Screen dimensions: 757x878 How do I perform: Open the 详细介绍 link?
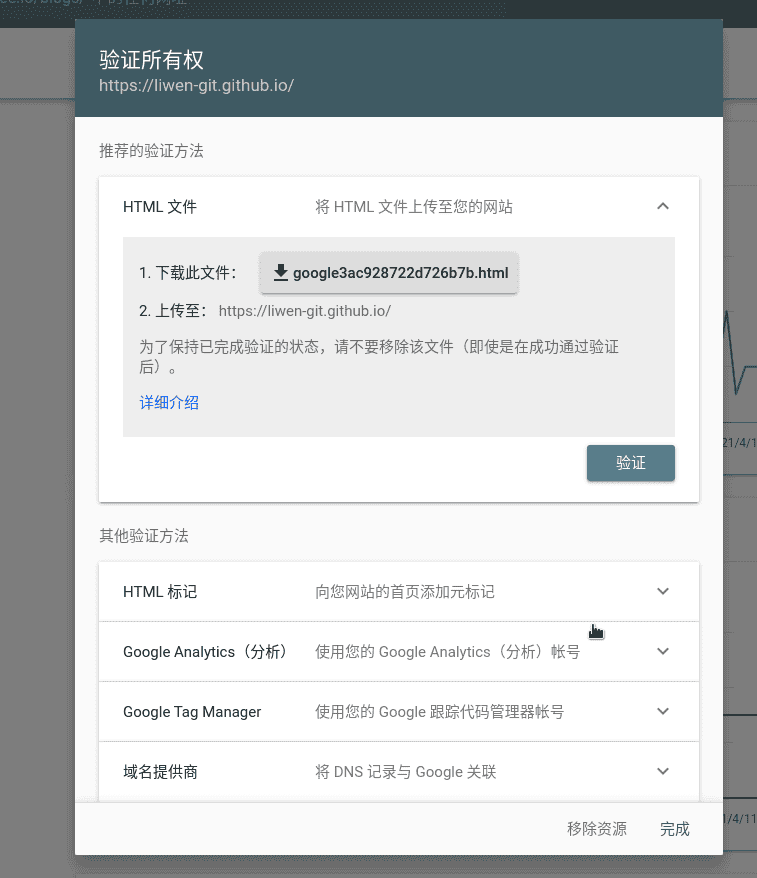169,403
